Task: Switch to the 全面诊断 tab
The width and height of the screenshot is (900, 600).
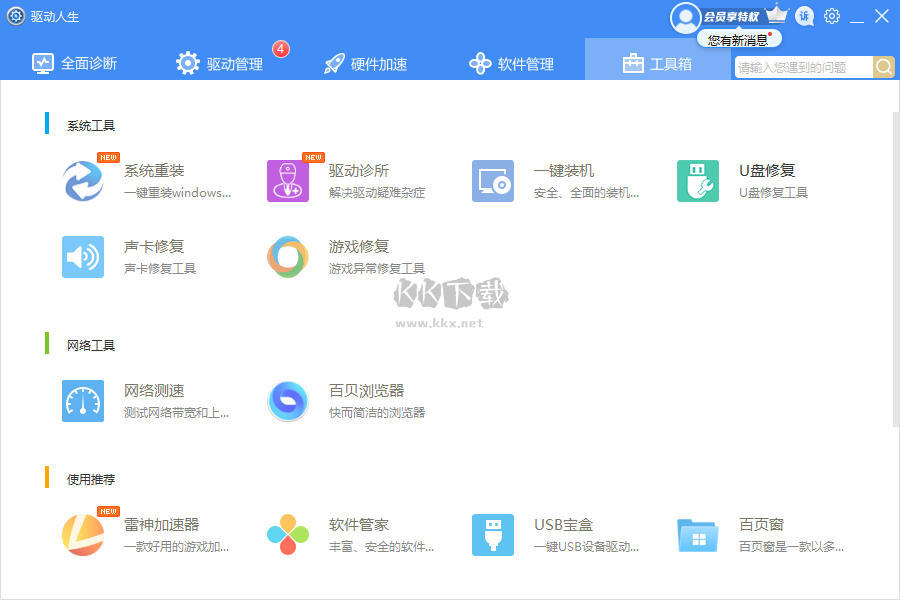Action: pos(75,63)
